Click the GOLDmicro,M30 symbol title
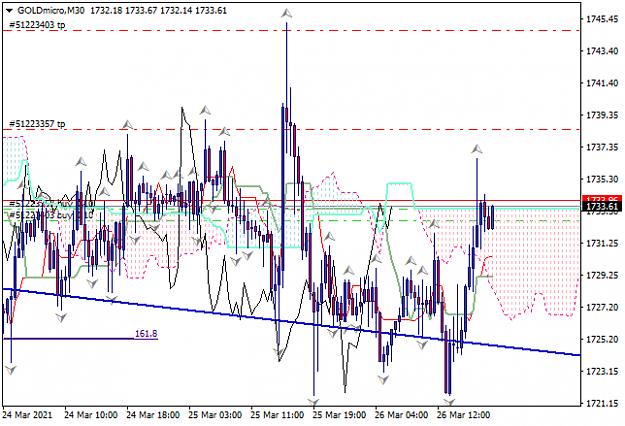The height and width of the screenshot is (426, 625). 51,11
